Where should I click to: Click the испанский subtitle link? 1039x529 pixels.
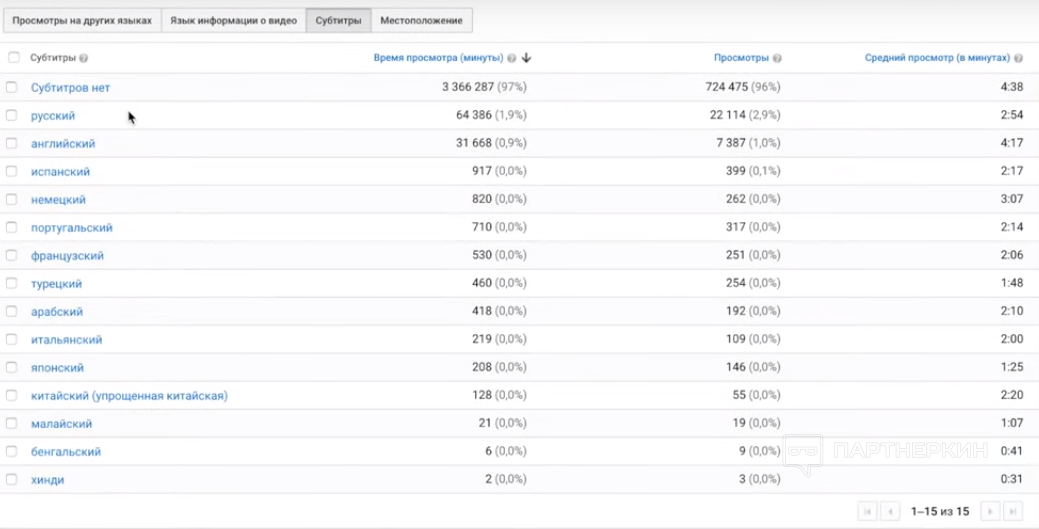point(60,172)
